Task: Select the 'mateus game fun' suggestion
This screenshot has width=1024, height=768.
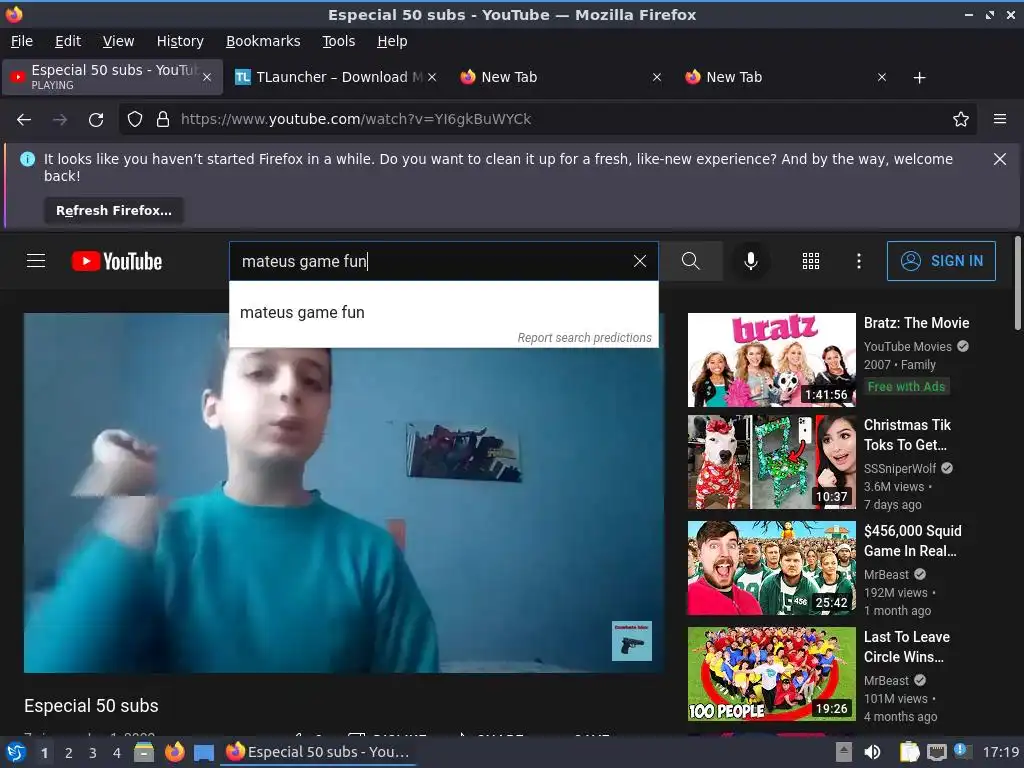Action: 443,312
